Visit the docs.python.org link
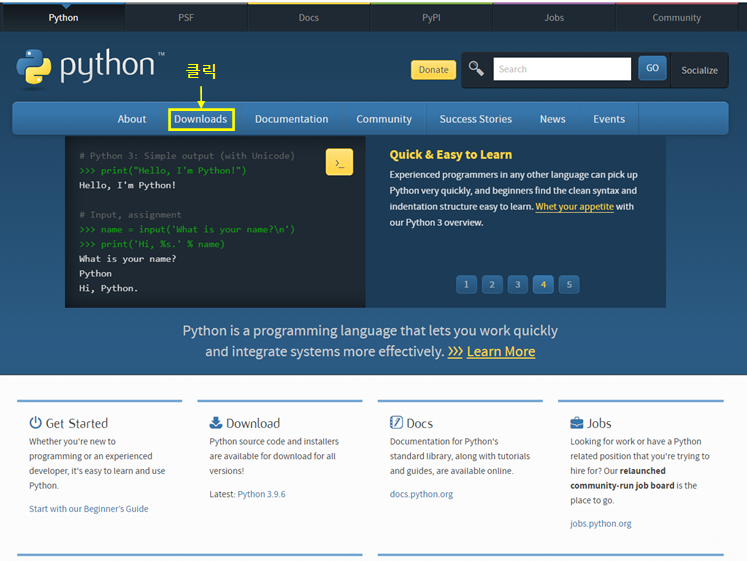 [x=421, y=494]
